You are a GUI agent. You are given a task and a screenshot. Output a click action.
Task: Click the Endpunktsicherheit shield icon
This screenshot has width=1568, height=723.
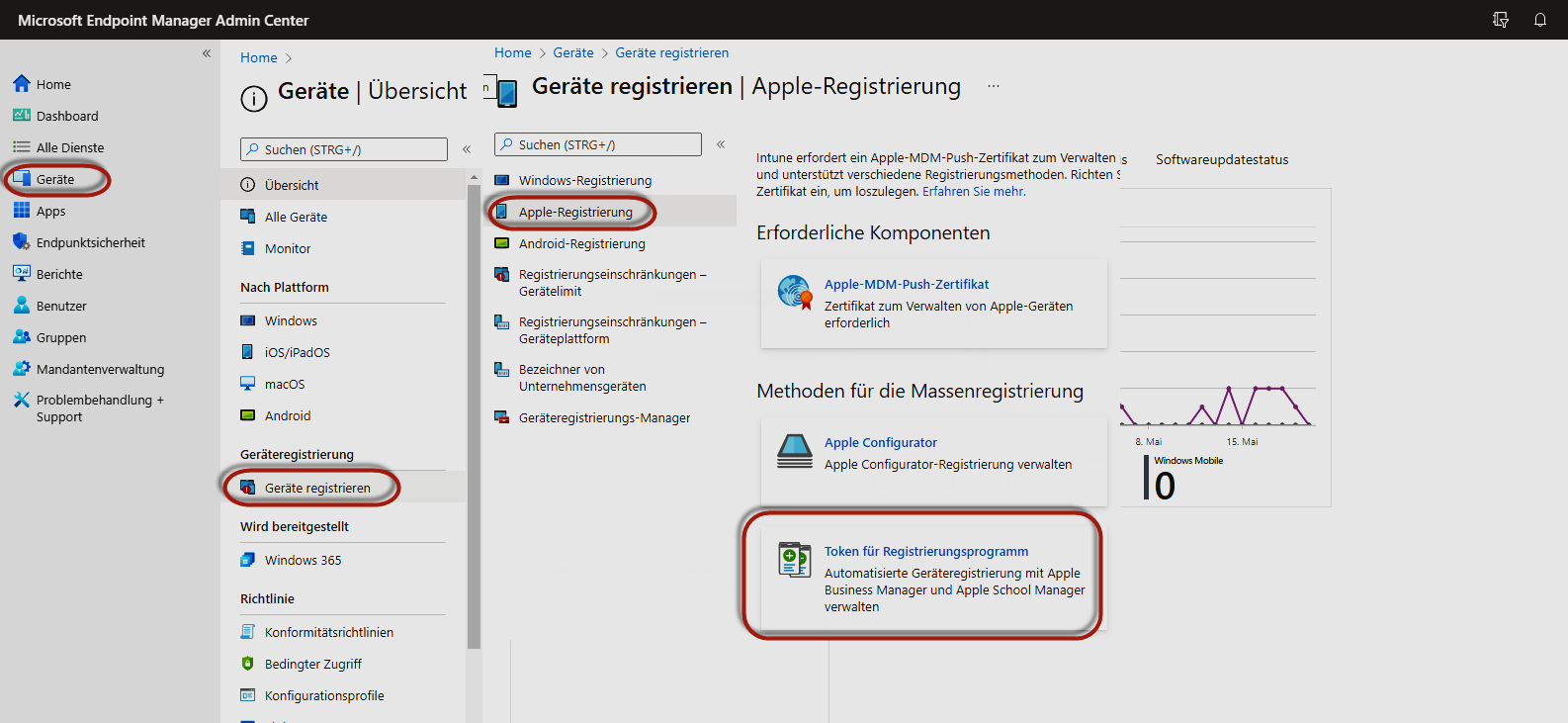21,242
